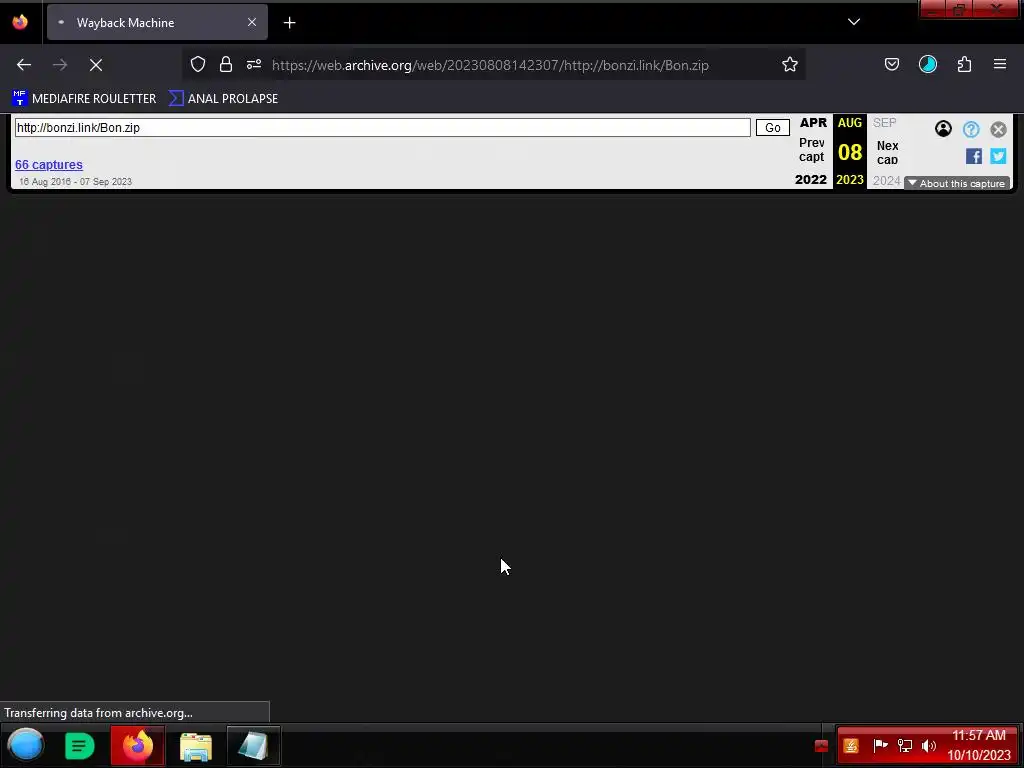Image resolution: width=1024 pixels, height=768 pixels.
Task: Click the Firefox logo at top-left
Action: (20, 22)
